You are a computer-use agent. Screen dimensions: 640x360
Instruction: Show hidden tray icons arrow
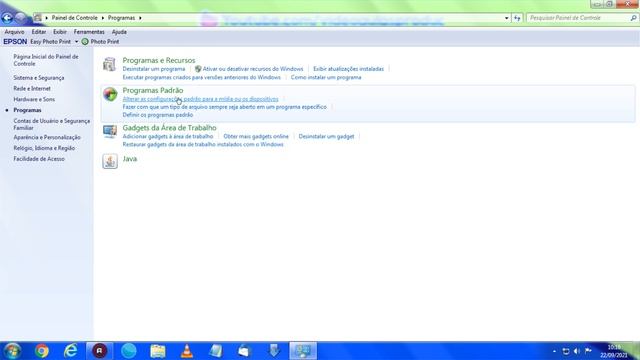coord(554,351)
